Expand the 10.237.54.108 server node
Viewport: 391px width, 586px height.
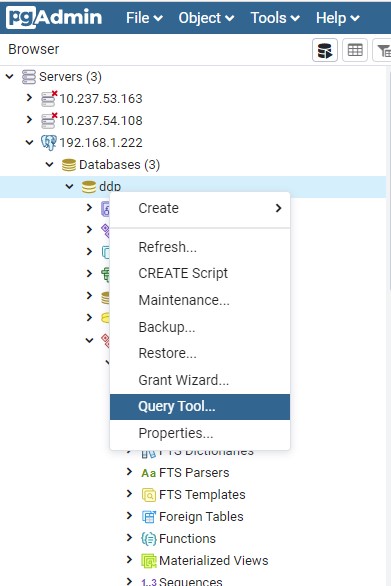[30, 120]
